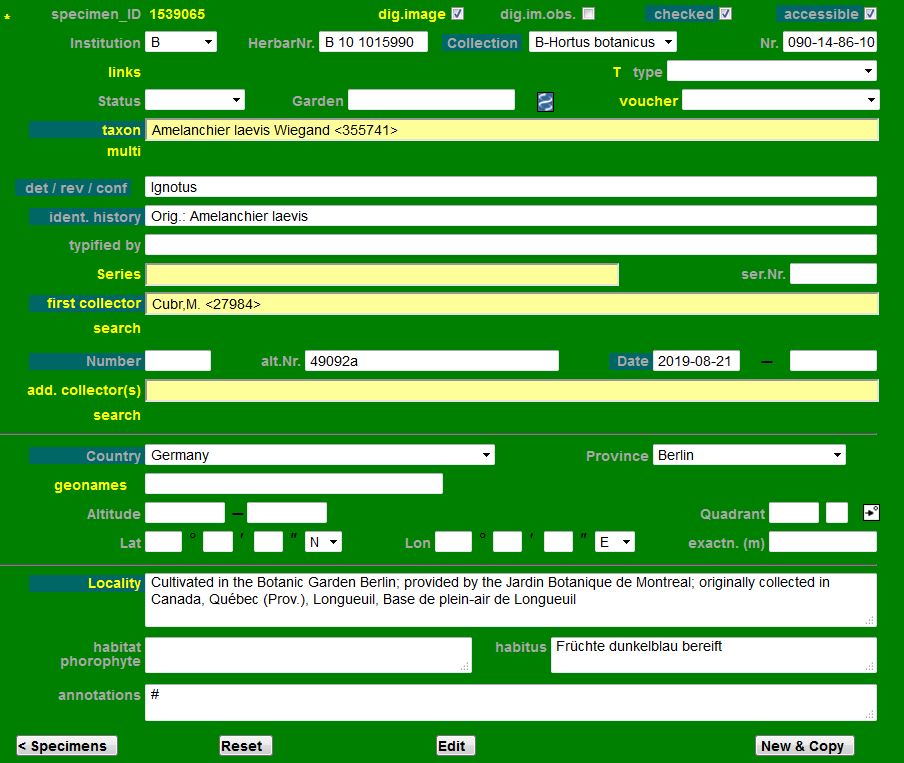Toggle the accessible checkbox
904x763 pixels.
coord(870,14)
